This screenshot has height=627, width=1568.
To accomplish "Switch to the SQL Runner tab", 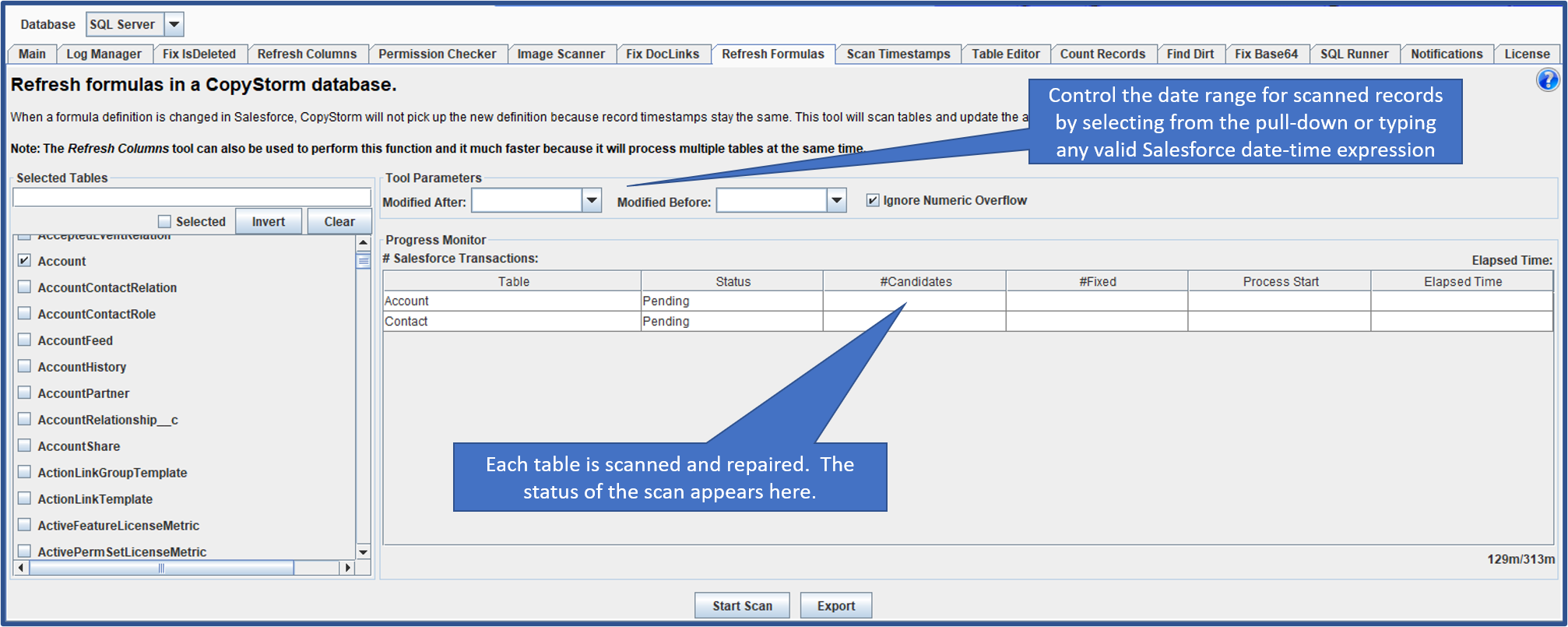I will 1355,54.
